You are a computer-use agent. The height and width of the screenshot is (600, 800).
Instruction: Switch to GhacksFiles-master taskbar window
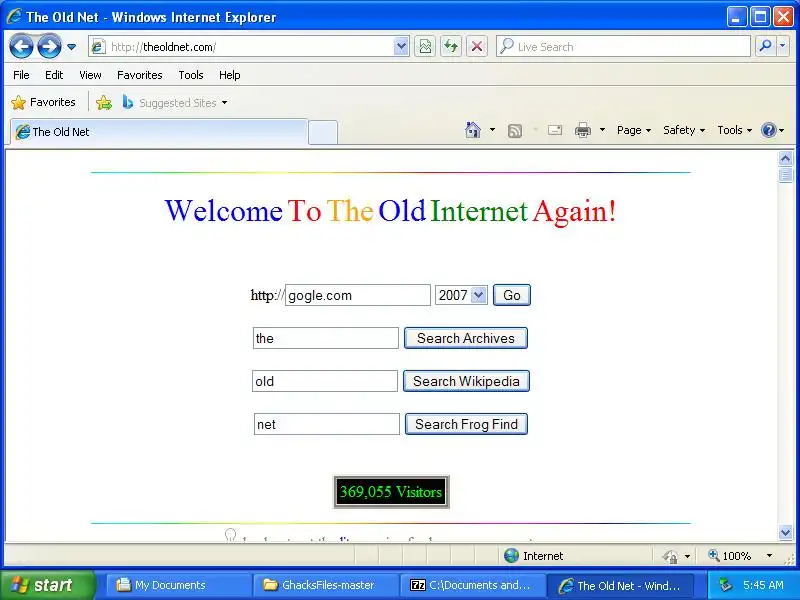[325, 585]
